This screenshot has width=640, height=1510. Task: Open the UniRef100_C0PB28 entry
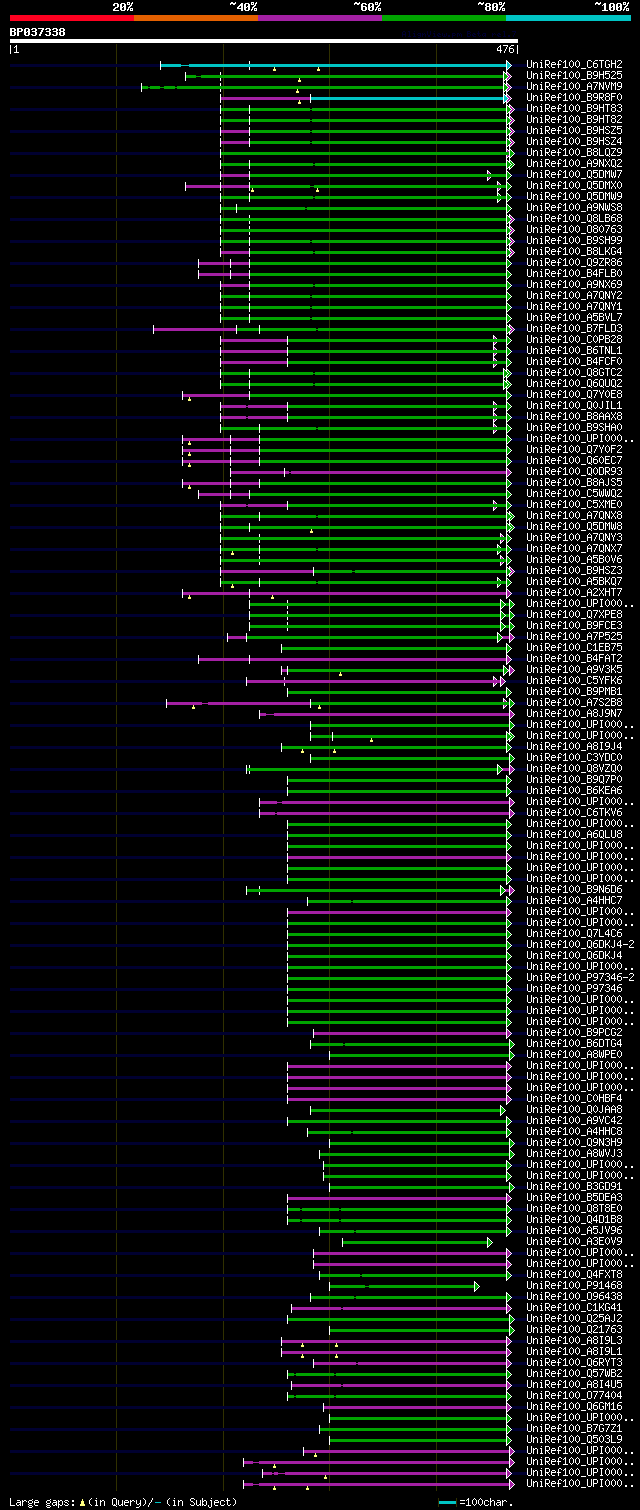[574, 339]
